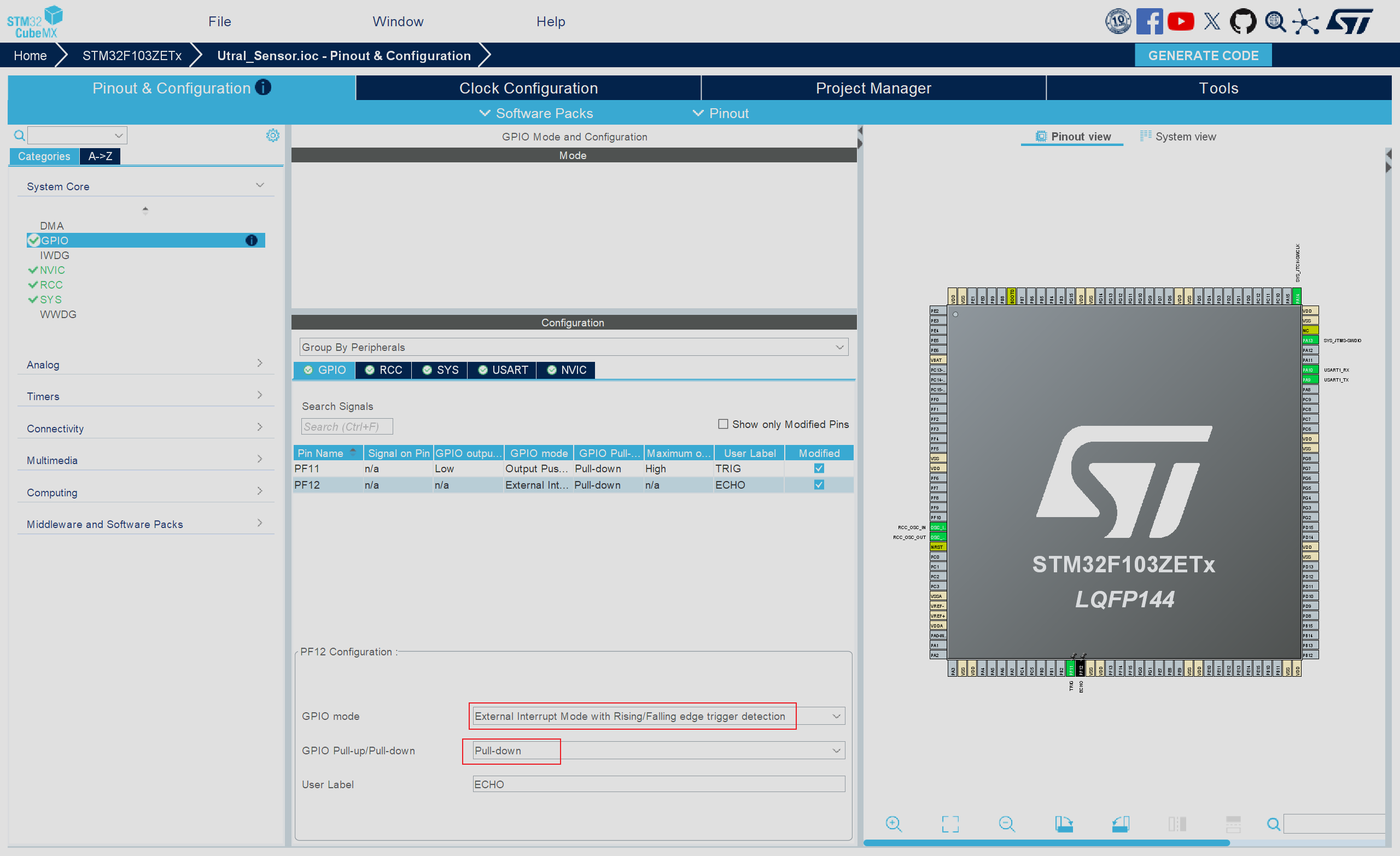Open the category search combo box
1400x856 pixels.
click(77, 135)
